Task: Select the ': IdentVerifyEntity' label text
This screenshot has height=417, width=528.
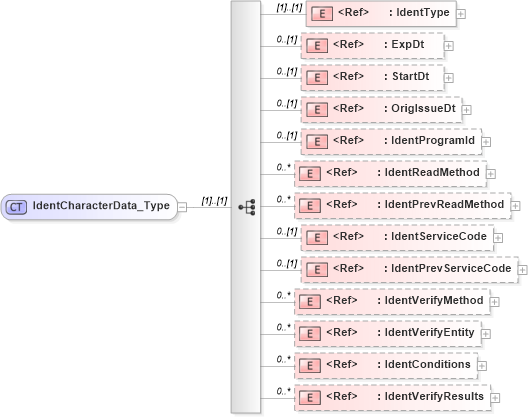Action: (x=426, y=332)
